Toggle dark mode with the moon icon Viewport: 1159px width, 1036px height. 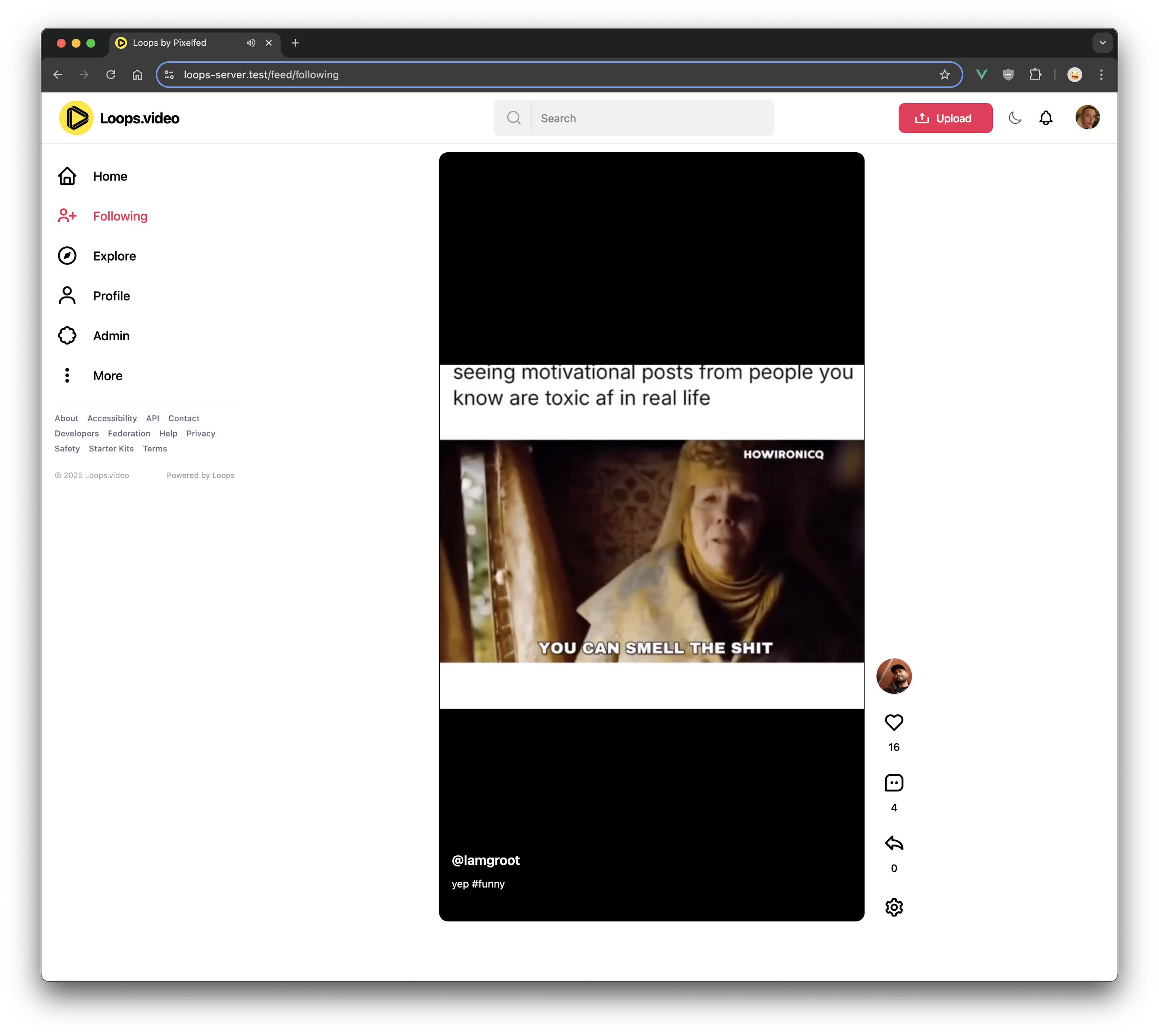point(1015,118)
